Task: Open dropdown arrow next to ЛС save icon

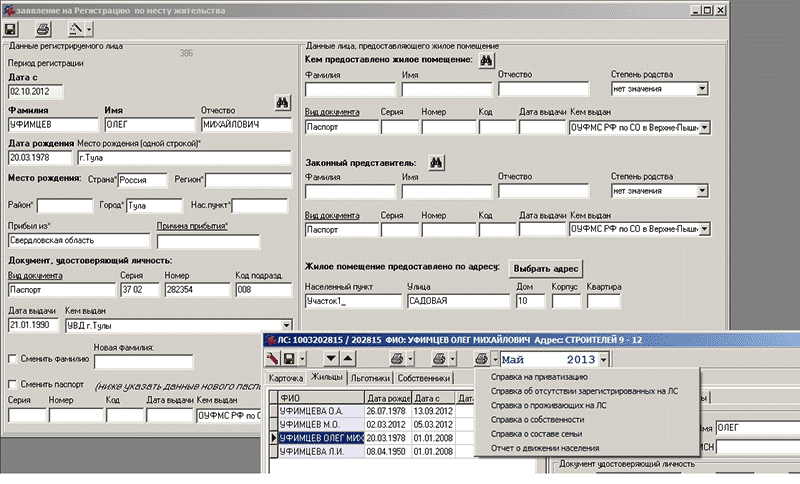Action: point(302,359)
